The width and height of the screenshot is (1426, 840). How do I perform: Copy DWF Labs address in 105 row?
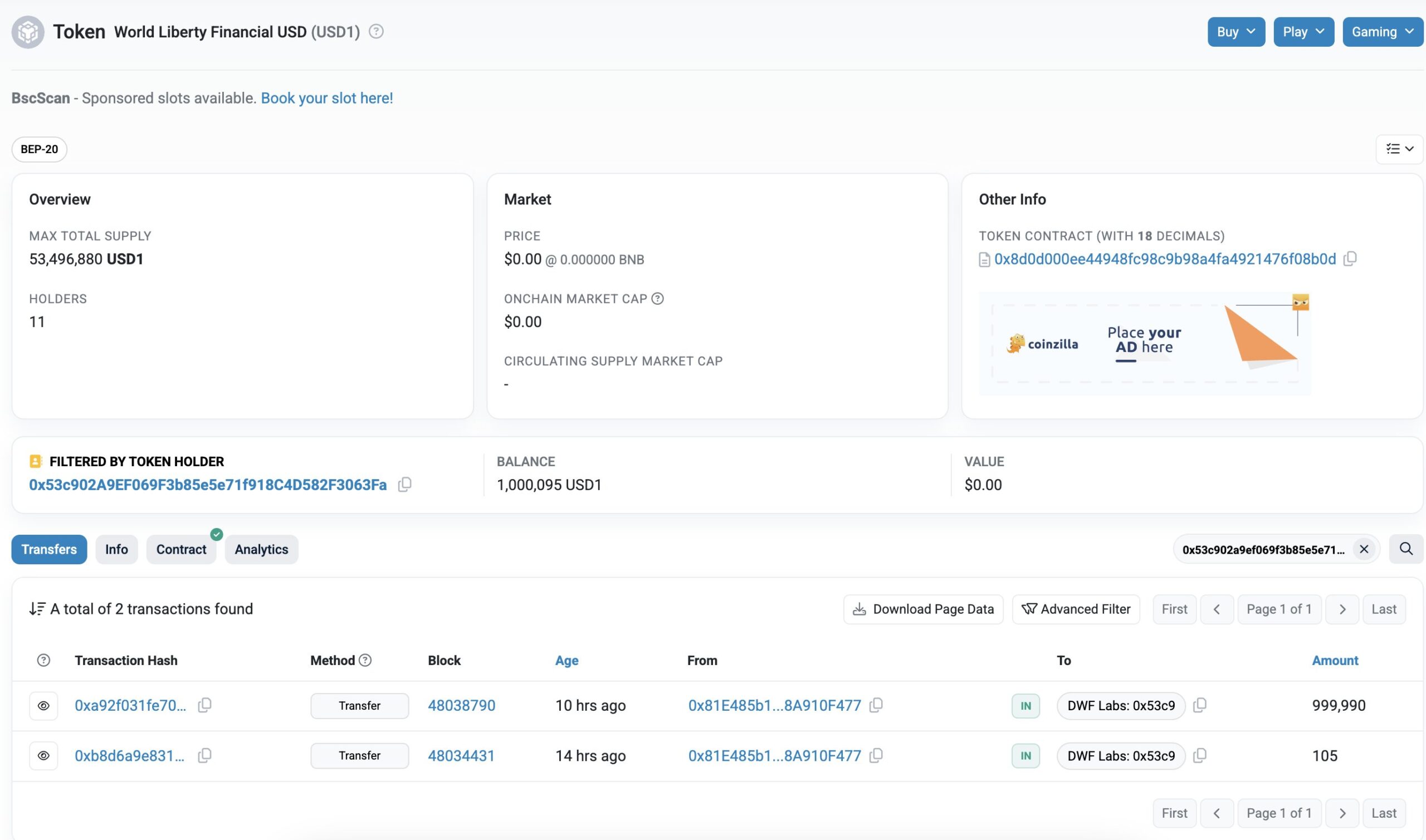1199,755
